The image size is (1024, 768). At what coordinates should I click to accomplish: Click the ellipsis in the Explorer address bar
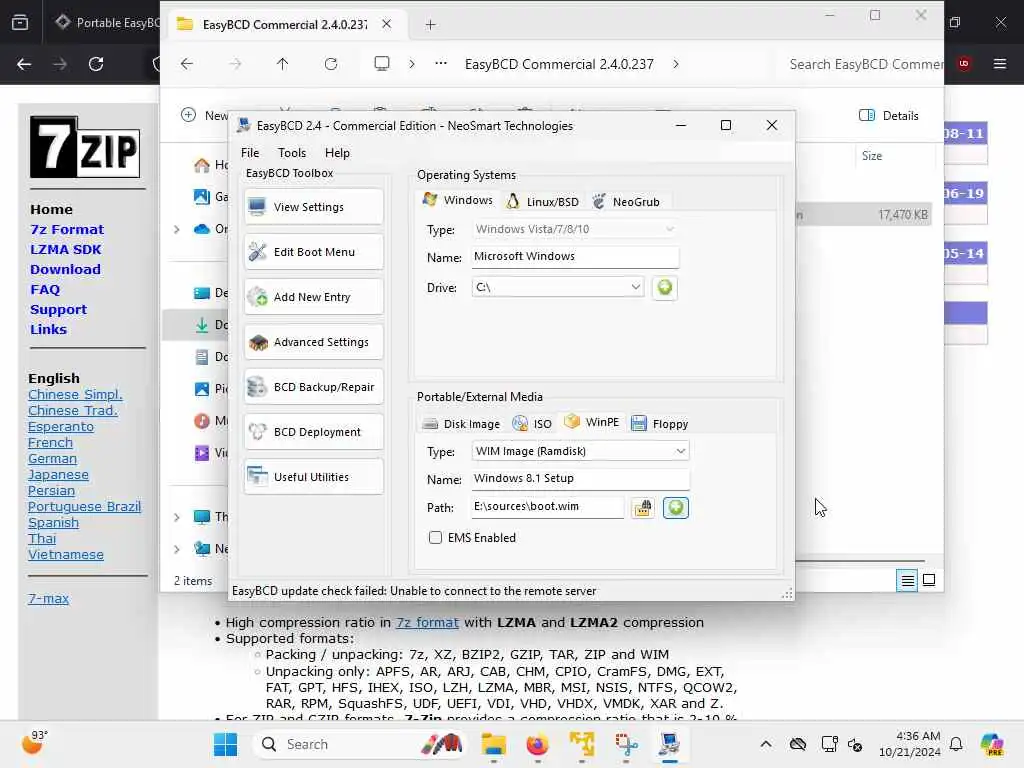441,63
